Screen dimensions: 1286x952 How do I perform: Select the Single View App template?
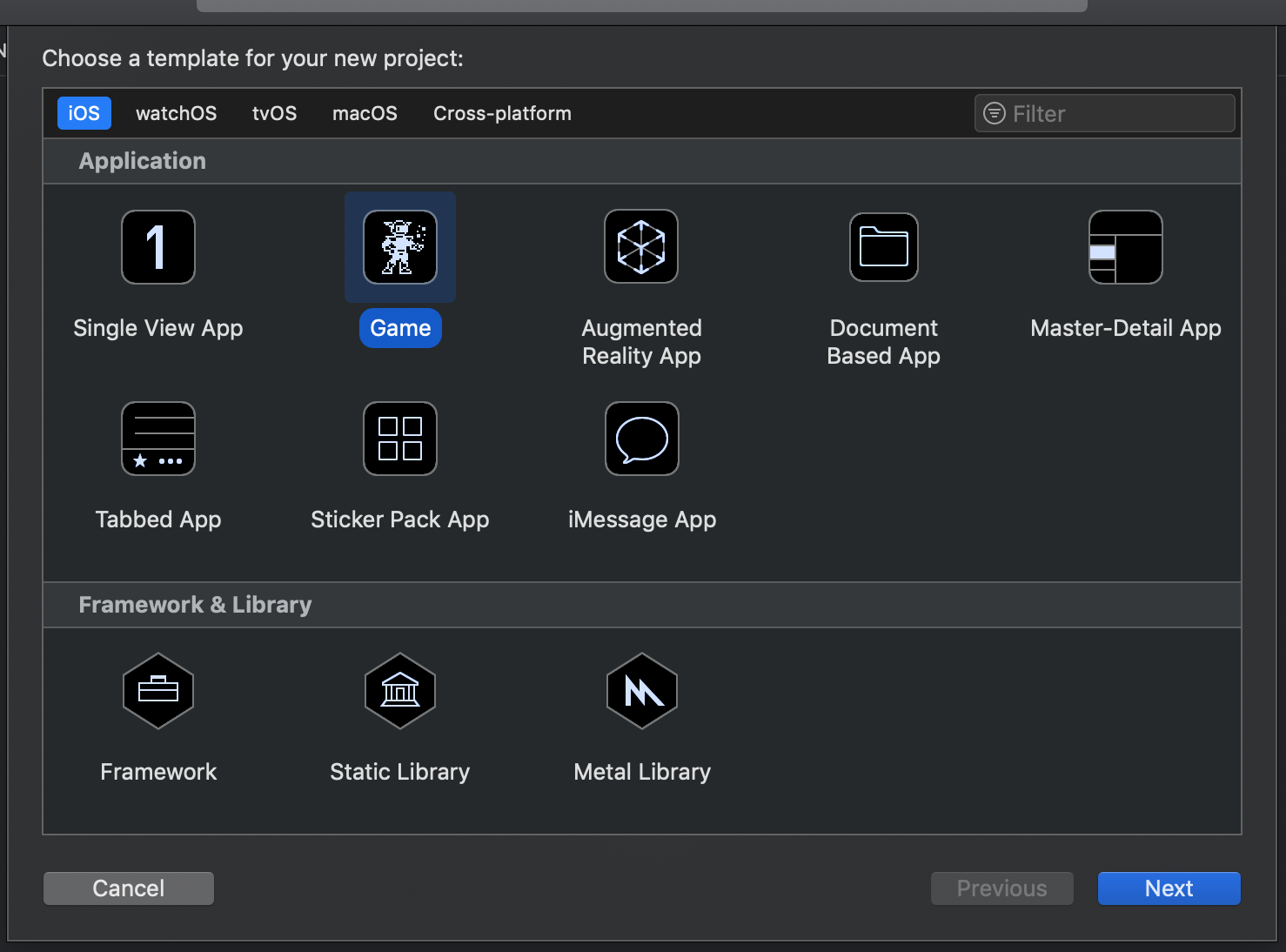click(x=157, y=247)
